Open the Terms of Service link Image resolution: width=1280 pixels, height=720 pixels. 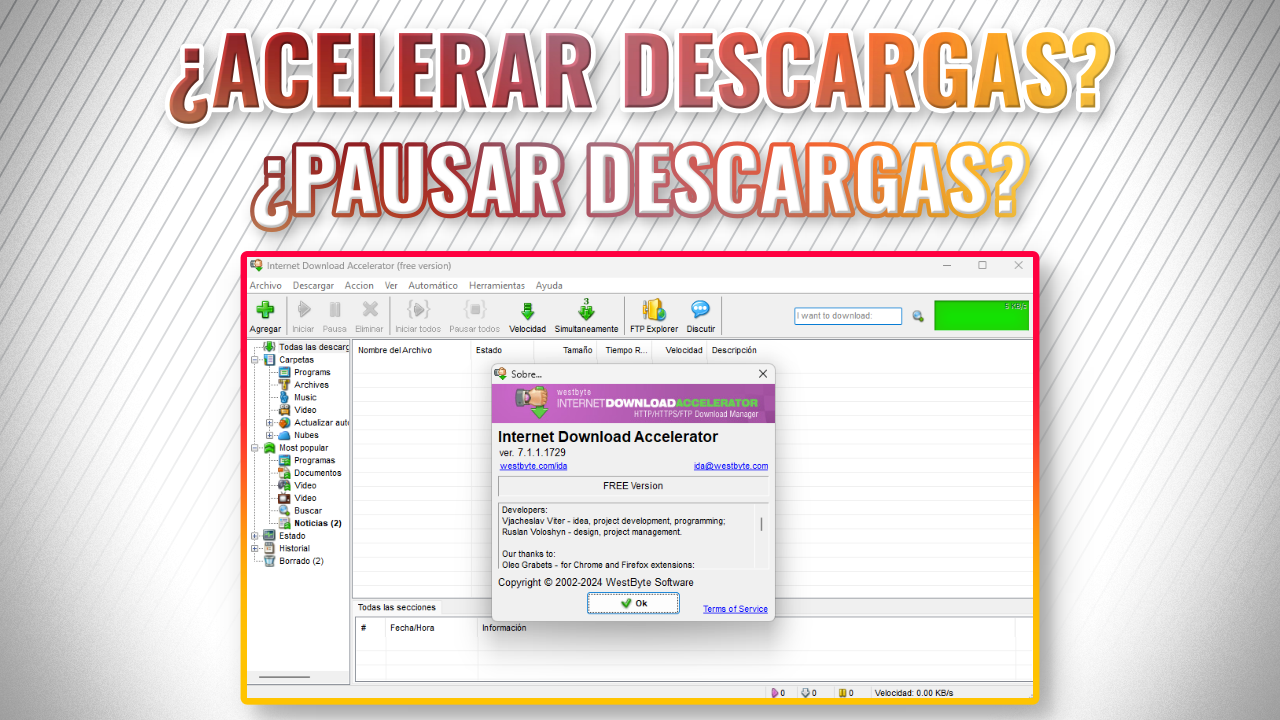click(x=735, y=609)
